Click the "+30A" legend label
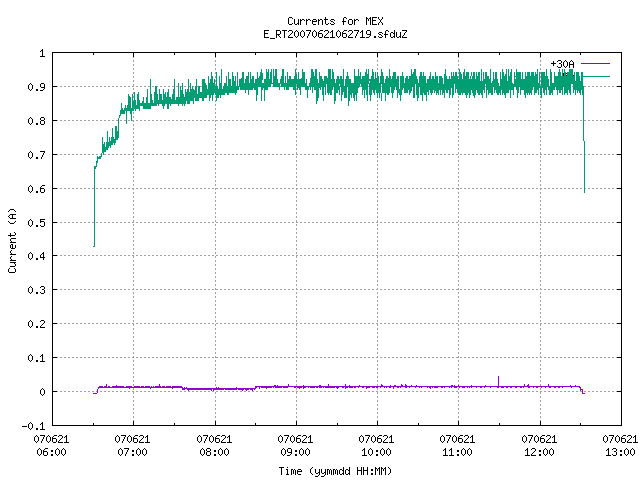 pyautogui.click(x=562, y=64)
